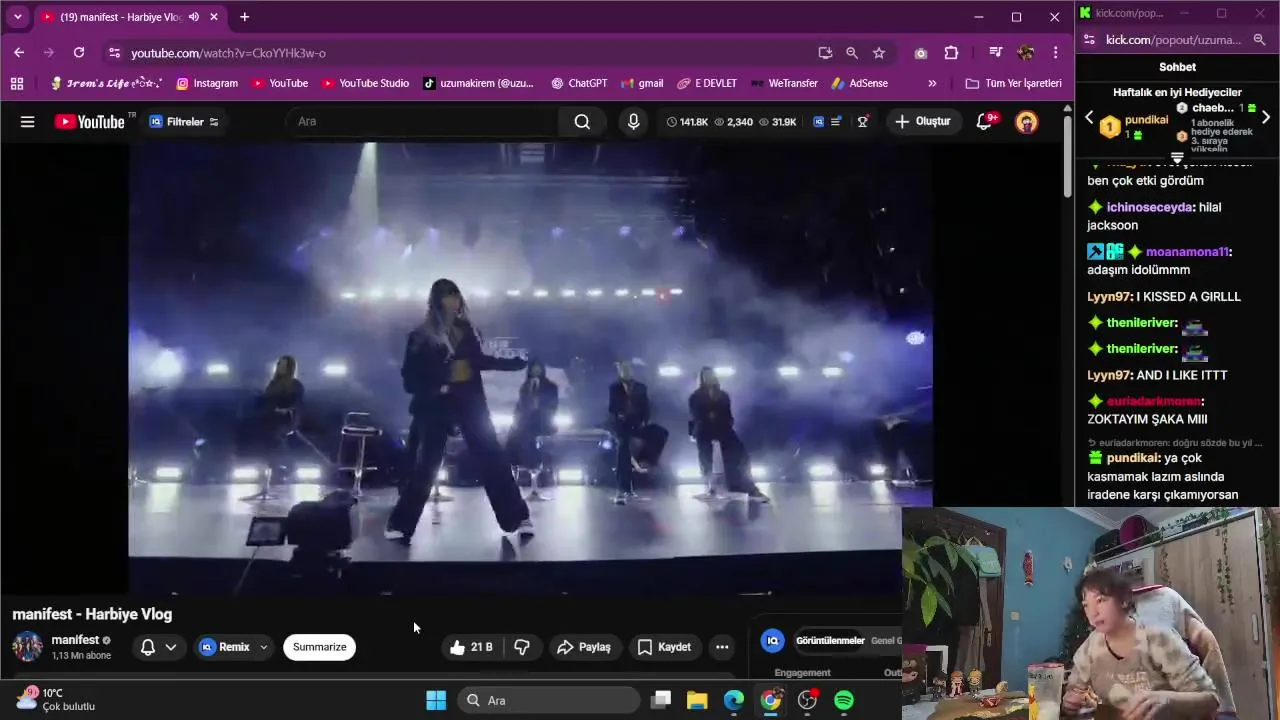
Task: Open a new Chrome tab
Action: coord(244,17)
